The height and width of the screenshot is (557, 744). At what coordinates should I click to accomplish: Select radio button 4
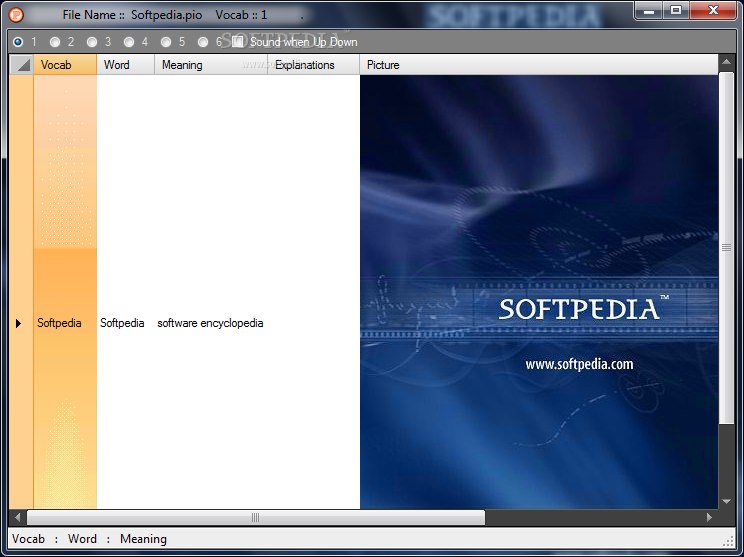[x=129, y=42]
